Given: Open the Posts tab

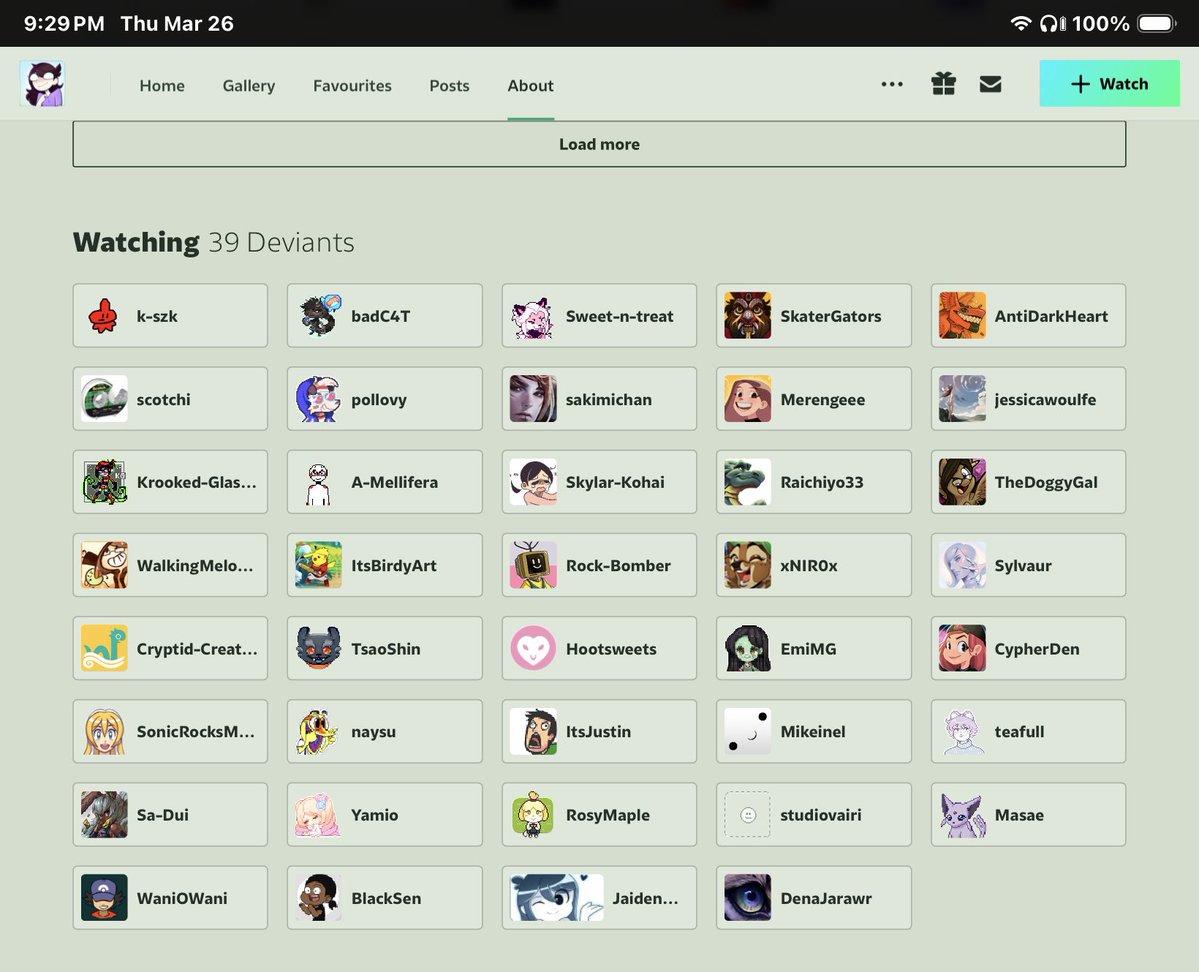Looking at the screenshot, I should [x=450, y=86].
